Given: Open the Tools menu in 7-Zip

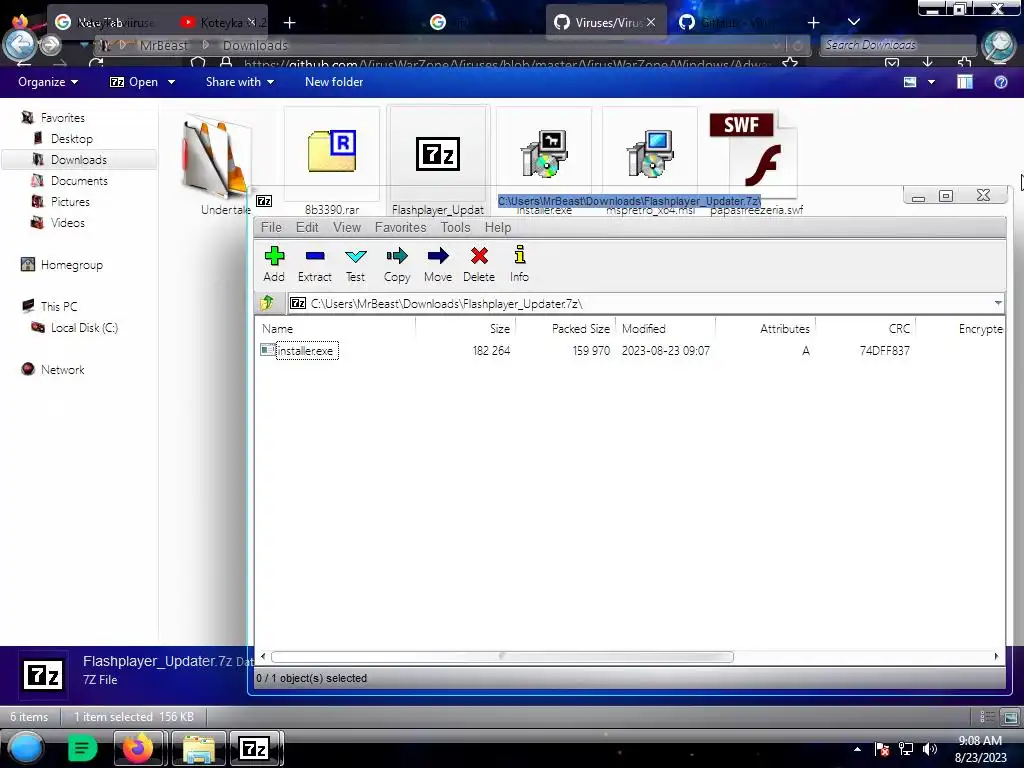Looking at the screenshot, I should (455, 227).
